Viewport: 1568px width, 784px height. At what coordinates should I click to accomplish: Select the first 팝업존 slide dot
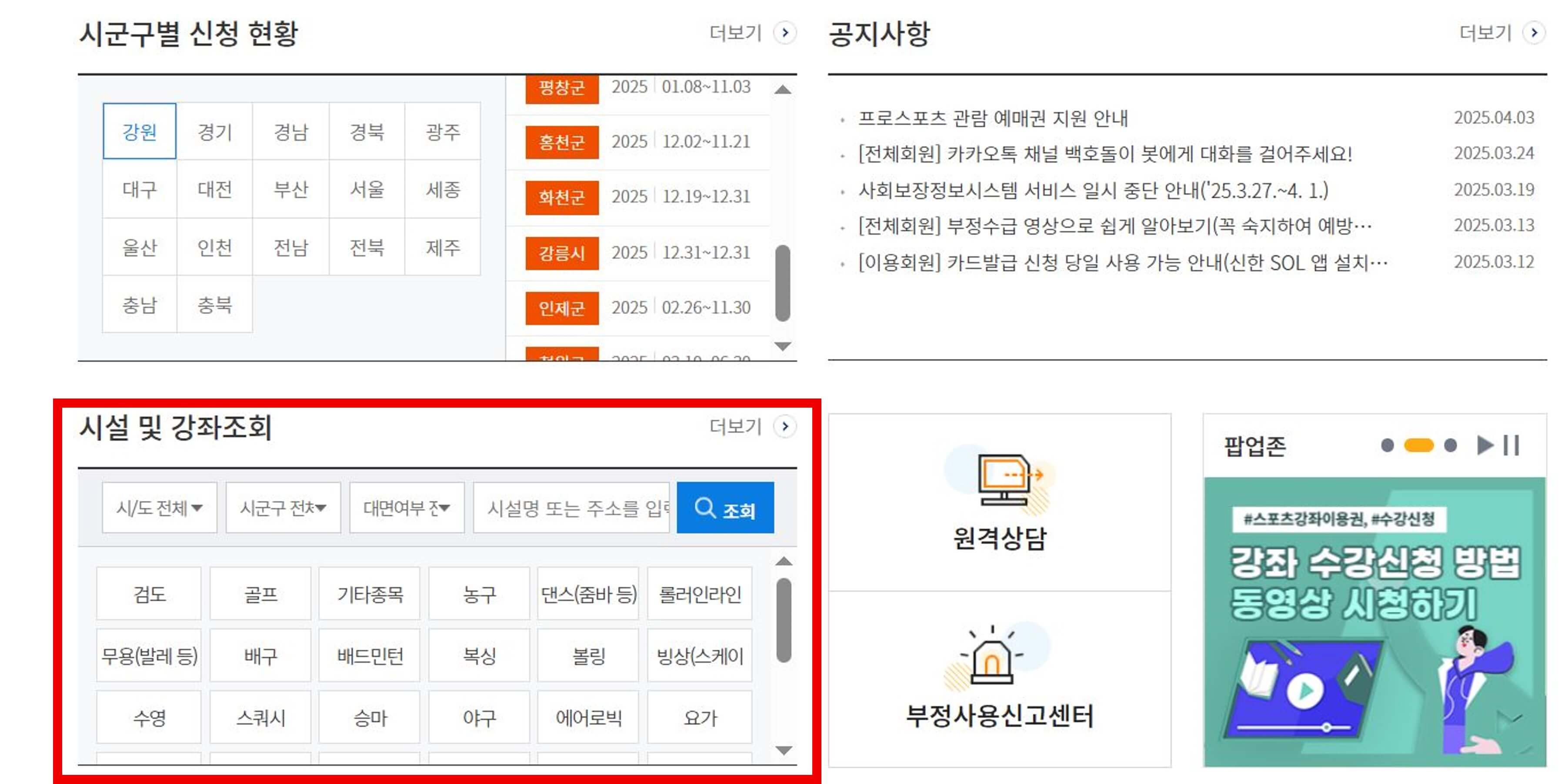(1387, 445)
